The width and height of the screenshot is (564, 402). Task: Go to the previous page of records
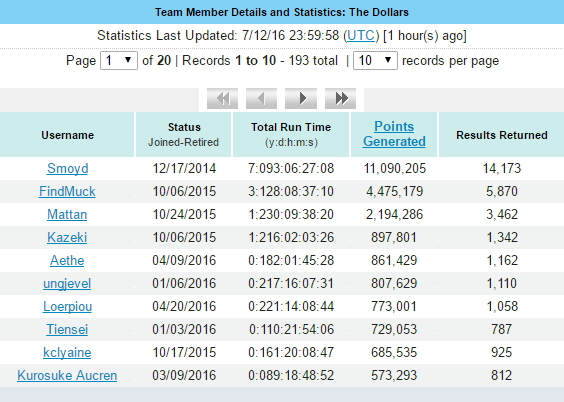pos(261,98)
